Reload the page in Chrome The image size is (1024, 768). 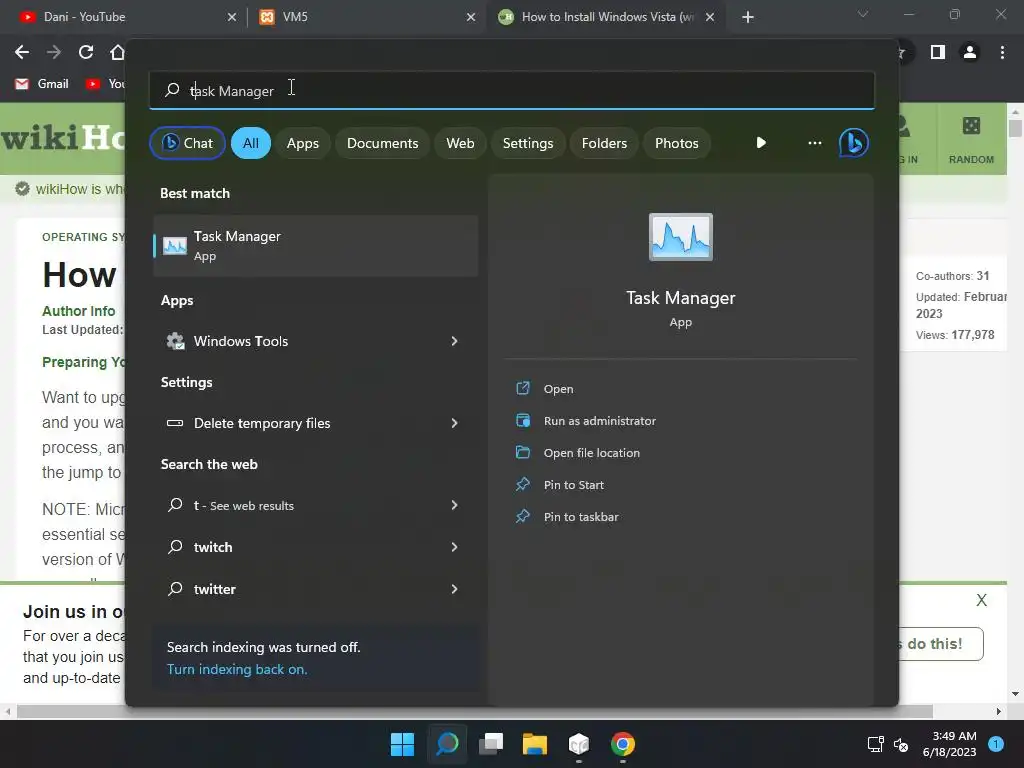(x=86, y=52)
